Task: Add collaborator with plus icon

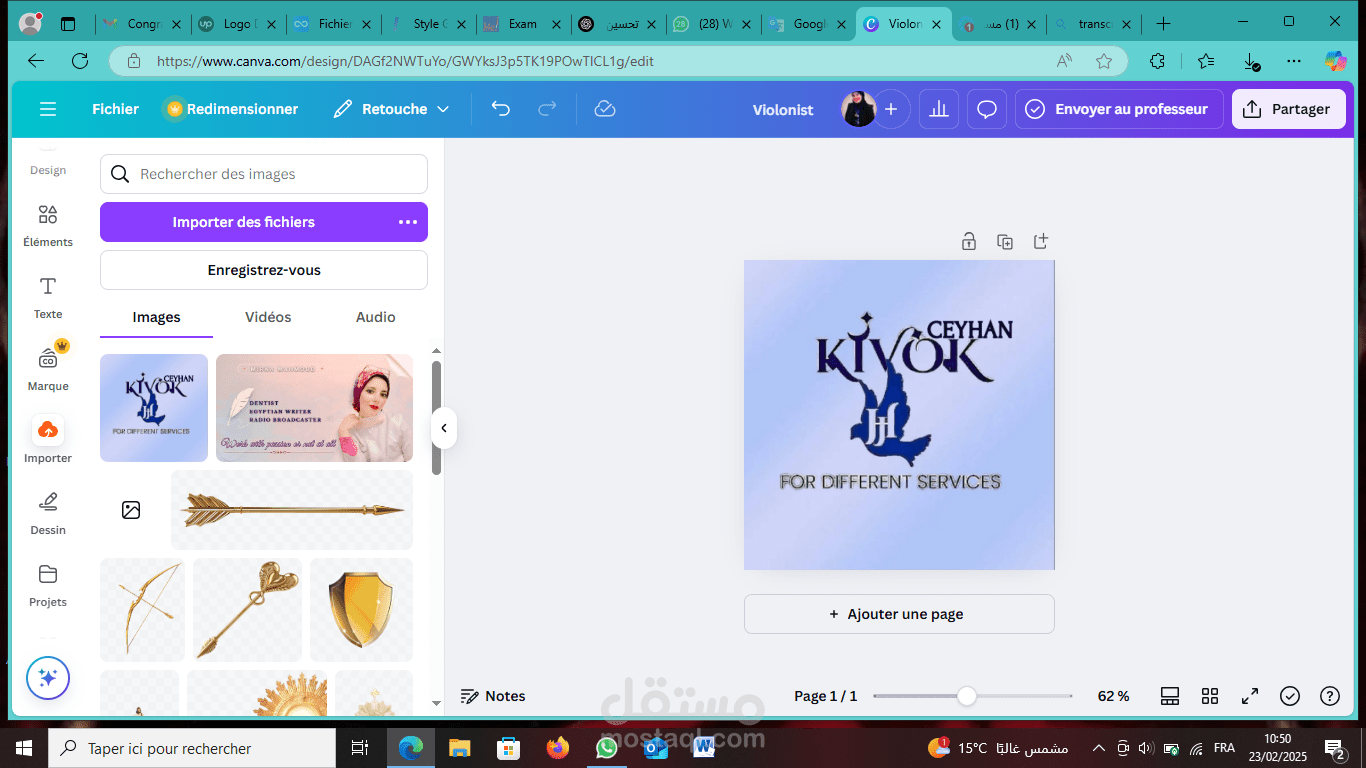Action: pos(891,109)
